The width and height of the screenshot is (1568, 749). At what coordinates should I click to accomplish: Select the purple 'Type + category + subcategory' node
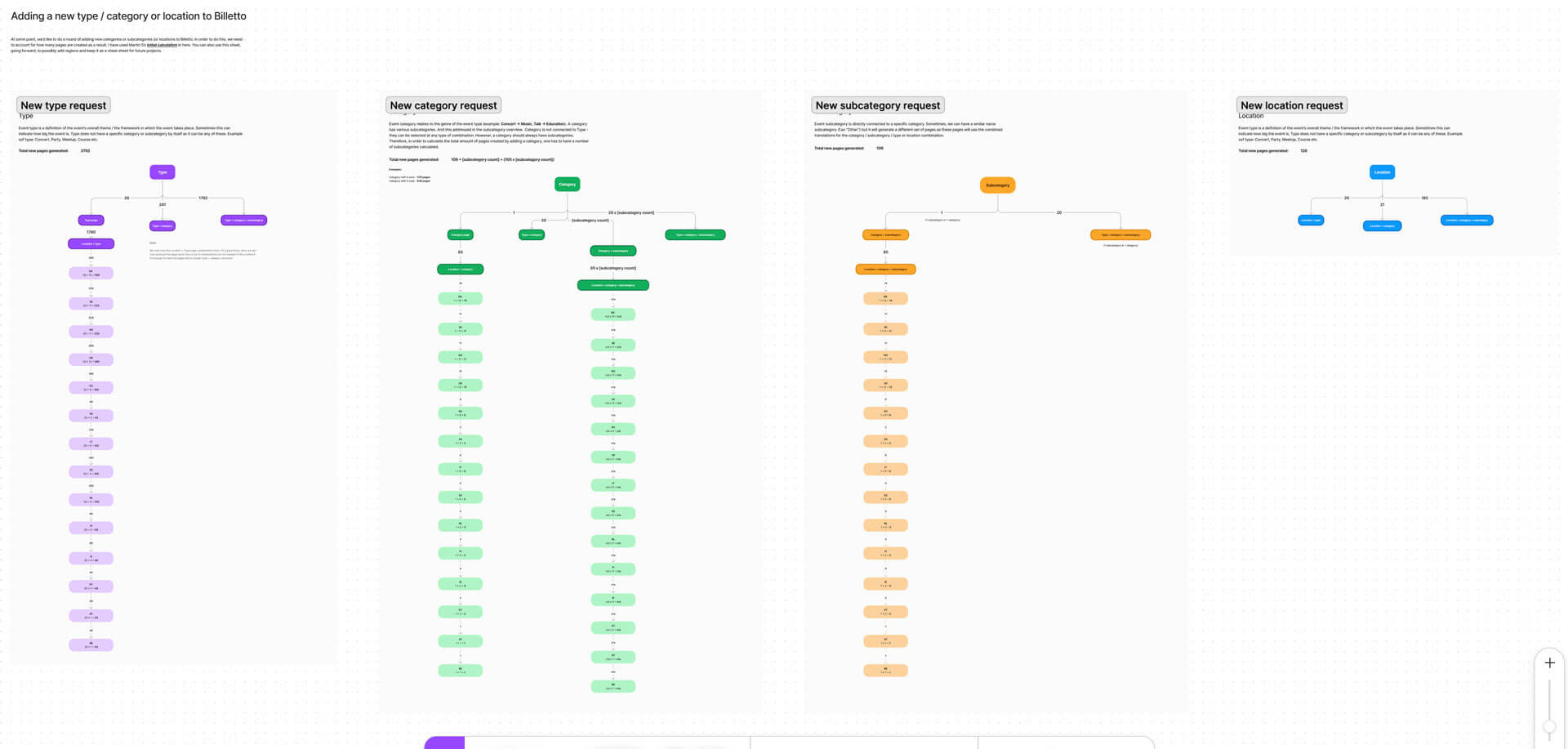(244, 221)
